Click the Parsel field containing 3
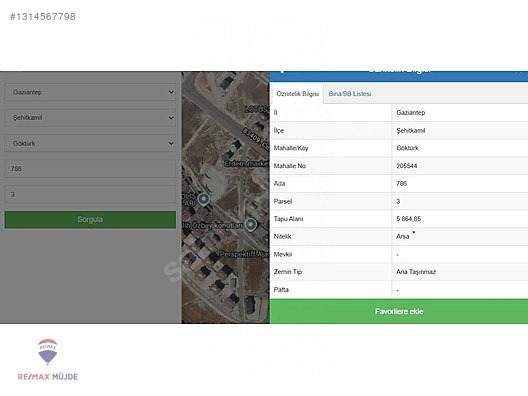 coord(90,194)
